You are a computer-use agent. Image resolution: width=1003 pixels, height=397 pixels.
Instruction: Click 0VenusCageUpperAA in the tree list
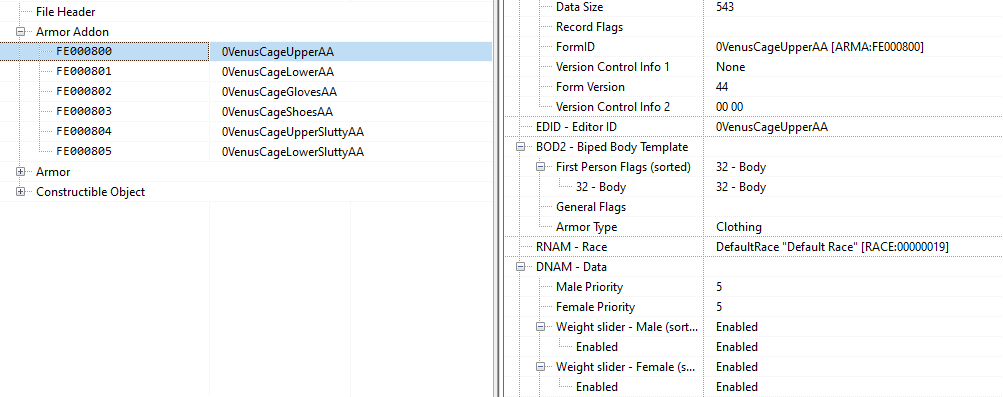(278, 52)
